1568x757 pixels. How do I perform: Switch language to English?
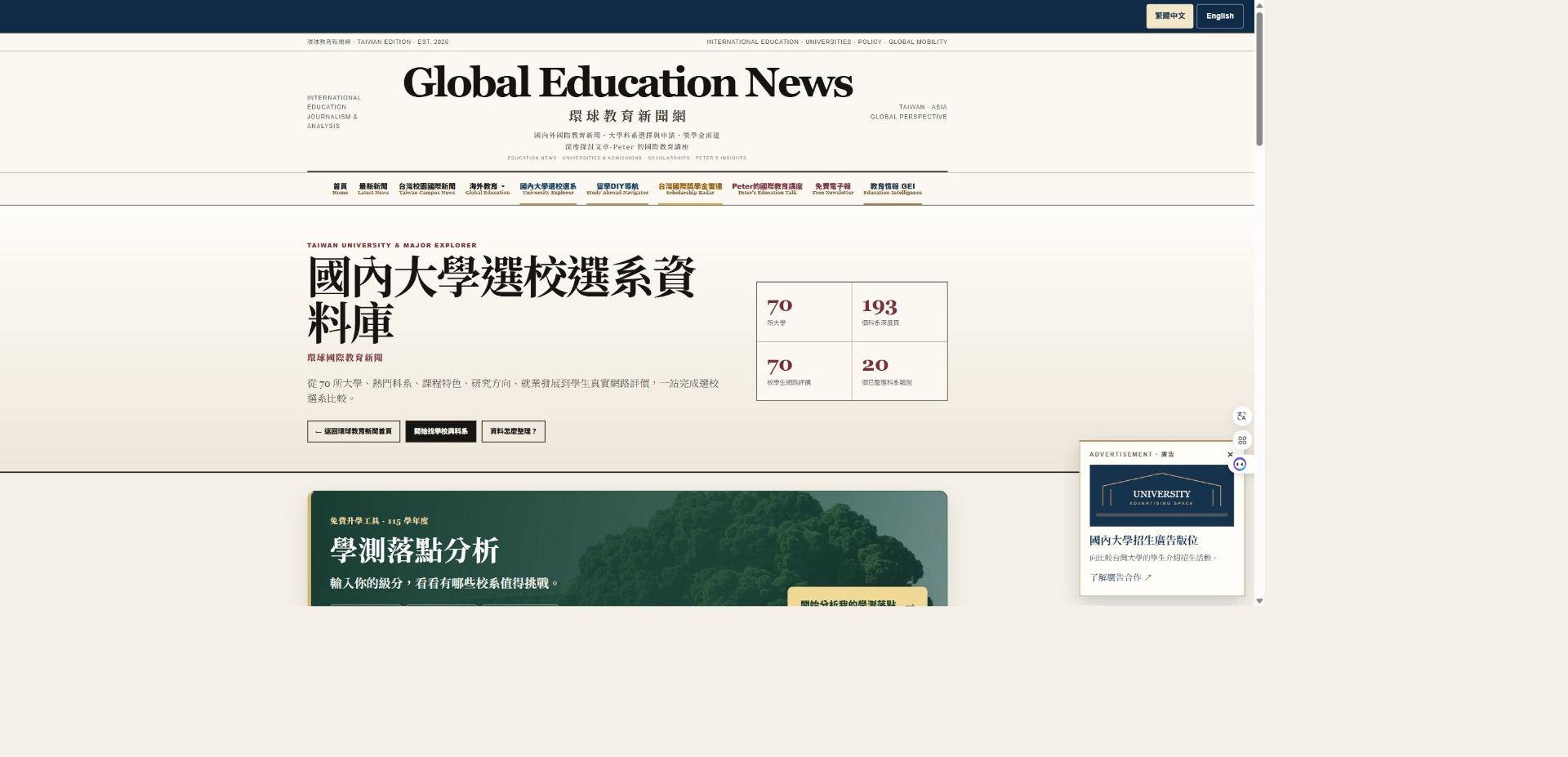[1220, 16]
